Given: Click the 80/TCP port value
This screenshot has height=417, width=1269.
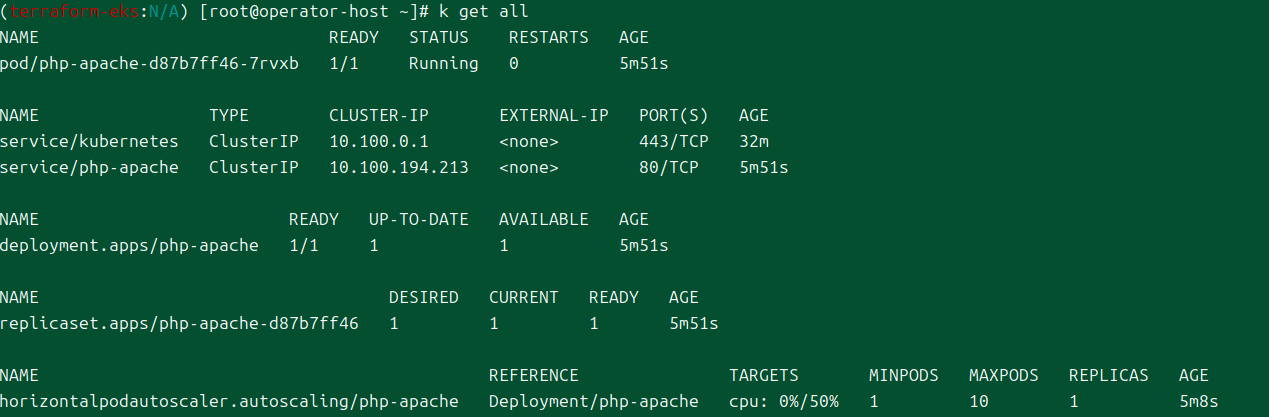Looking at the screenshot, I should click(x=669, y=168).
